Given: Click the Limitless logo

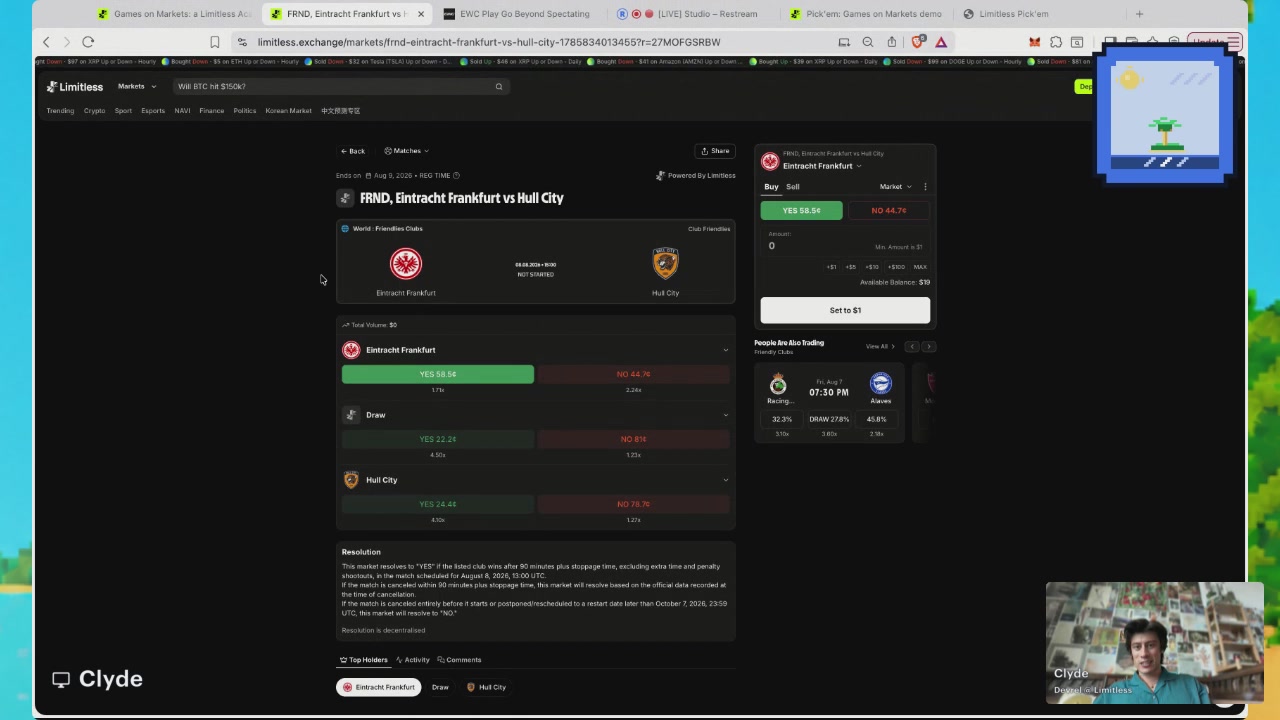Looking at the screenshot, I should (74, 86).
